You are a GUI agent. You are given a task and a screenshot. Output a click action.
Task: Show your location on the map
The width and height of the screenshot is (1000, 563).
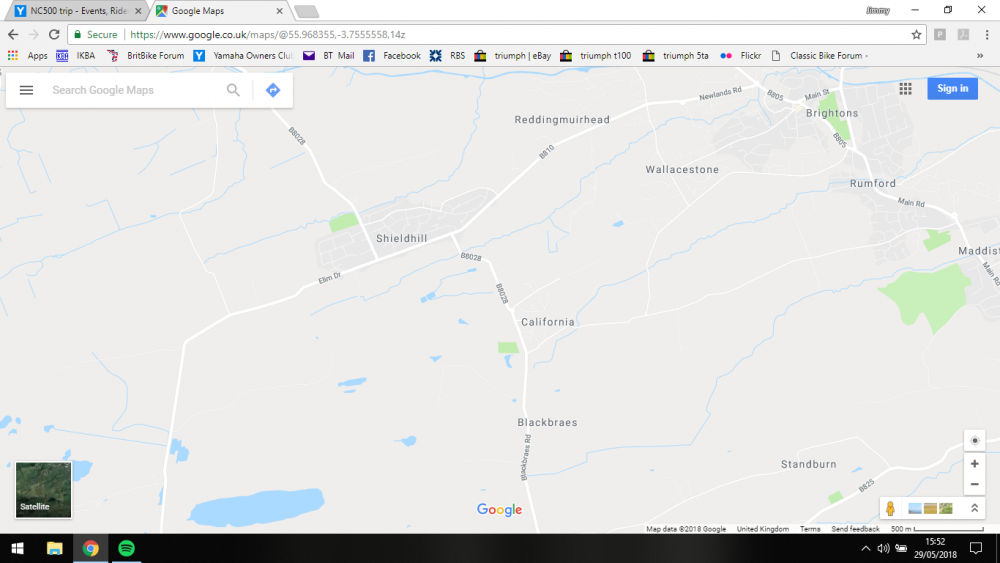coord(974,441)
